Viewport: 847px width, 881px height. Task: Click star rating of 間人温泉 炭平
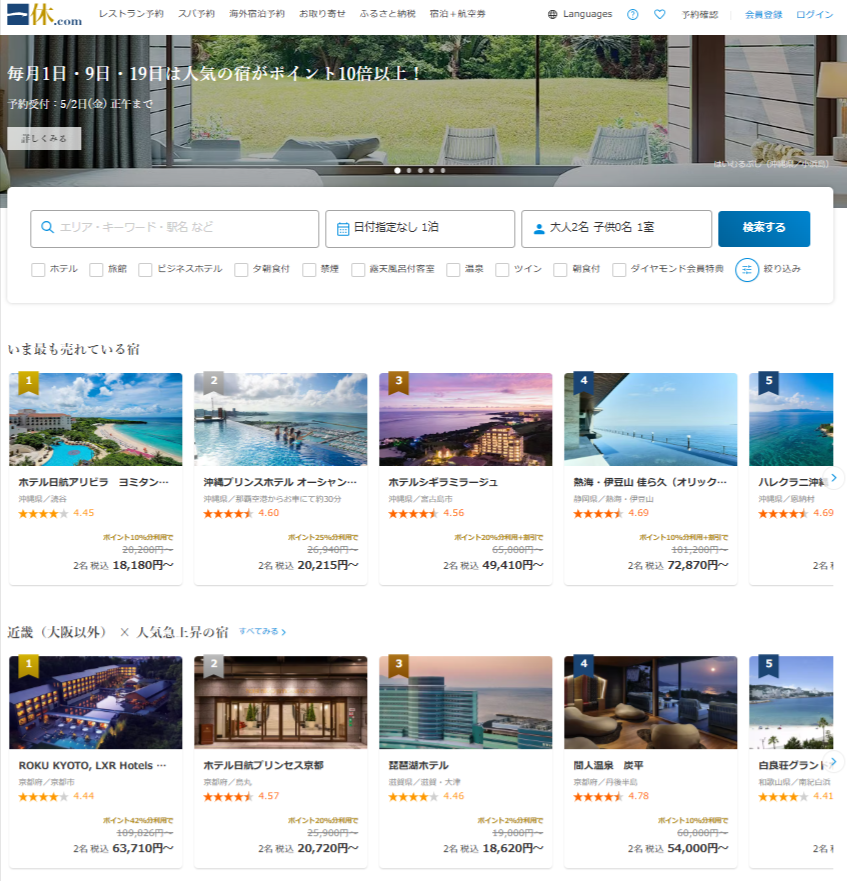coord(598,796)
